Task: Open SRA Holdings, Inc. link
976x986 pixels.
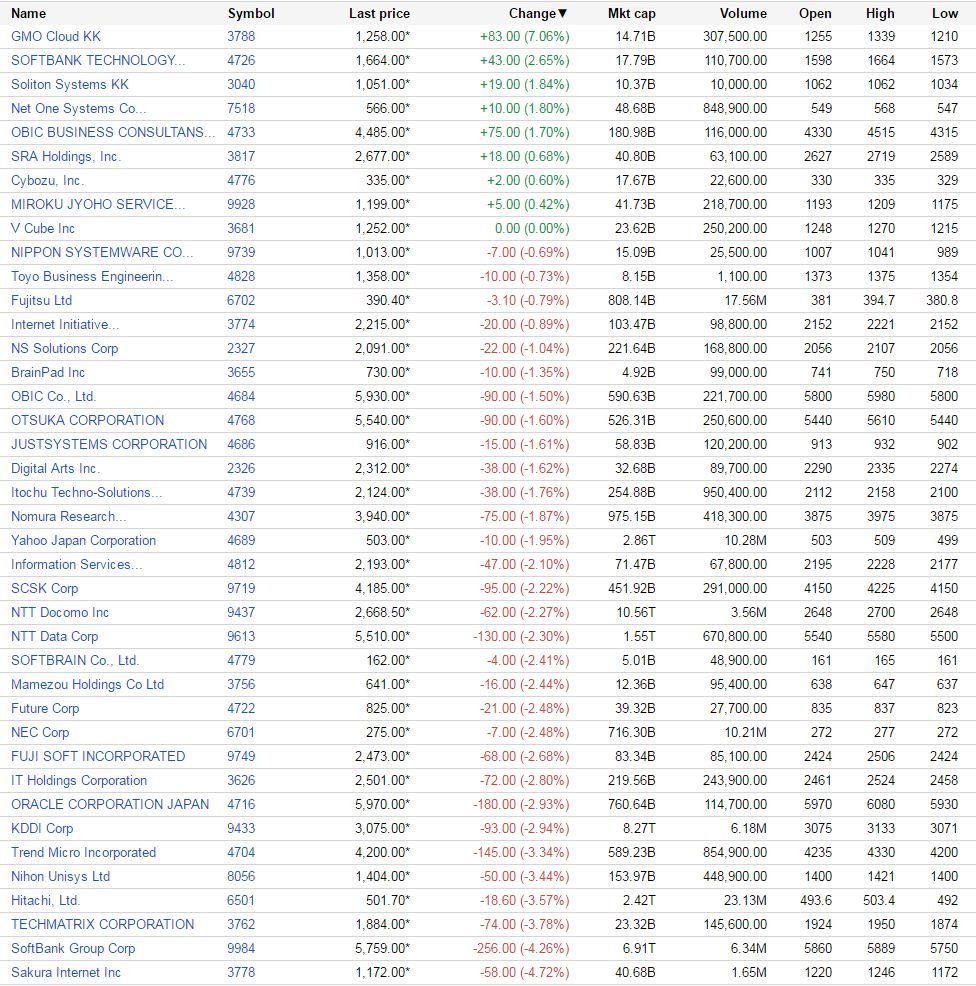Action: [x=66, y=156]
